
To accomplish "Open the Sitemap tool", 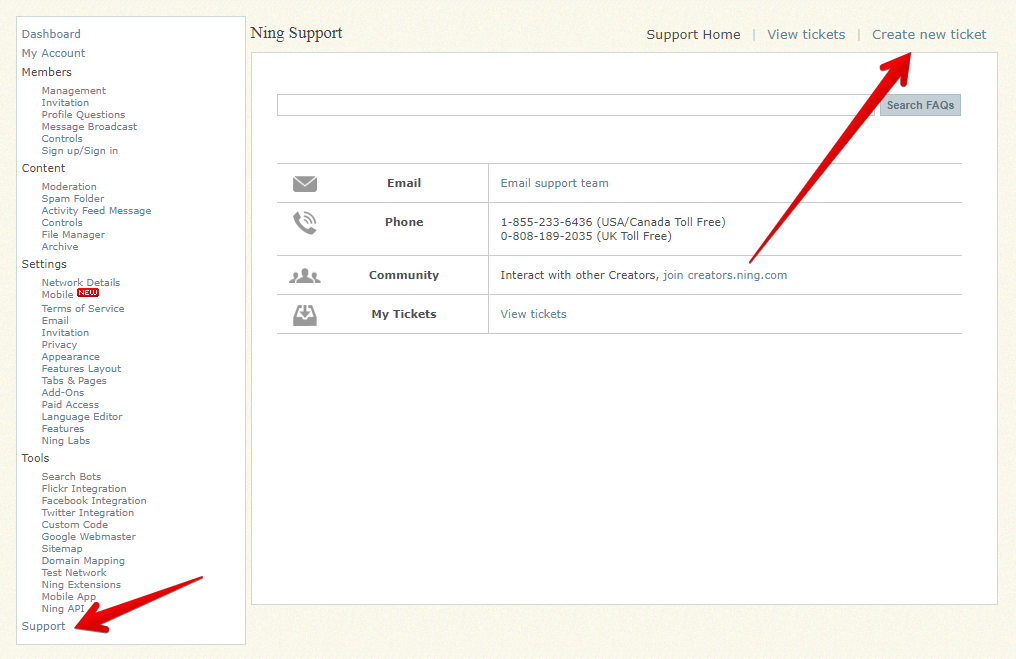I will pos(62,549).
